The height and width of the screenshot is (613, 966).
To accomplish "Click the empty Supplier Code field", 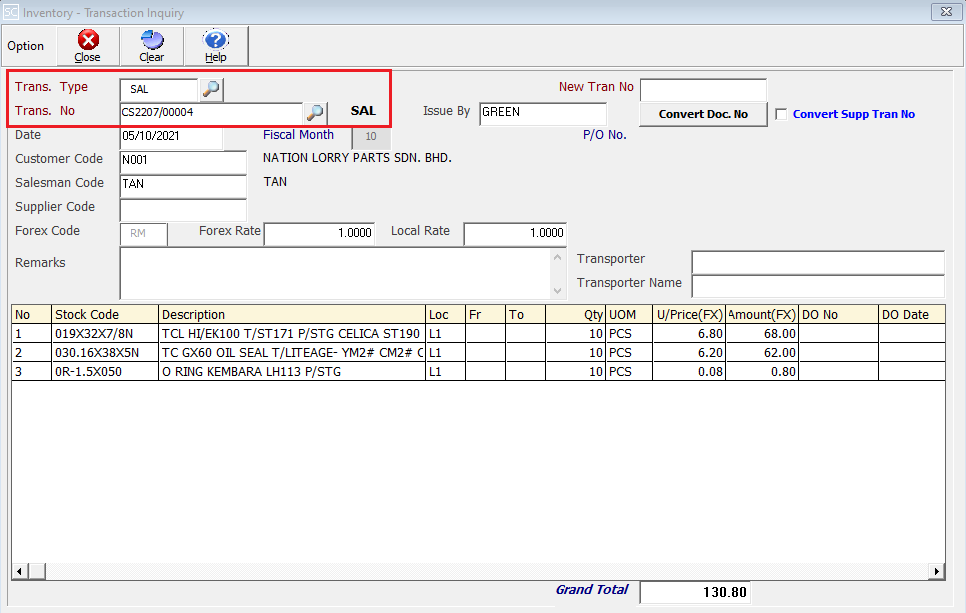I will click(x=183, y=209).
